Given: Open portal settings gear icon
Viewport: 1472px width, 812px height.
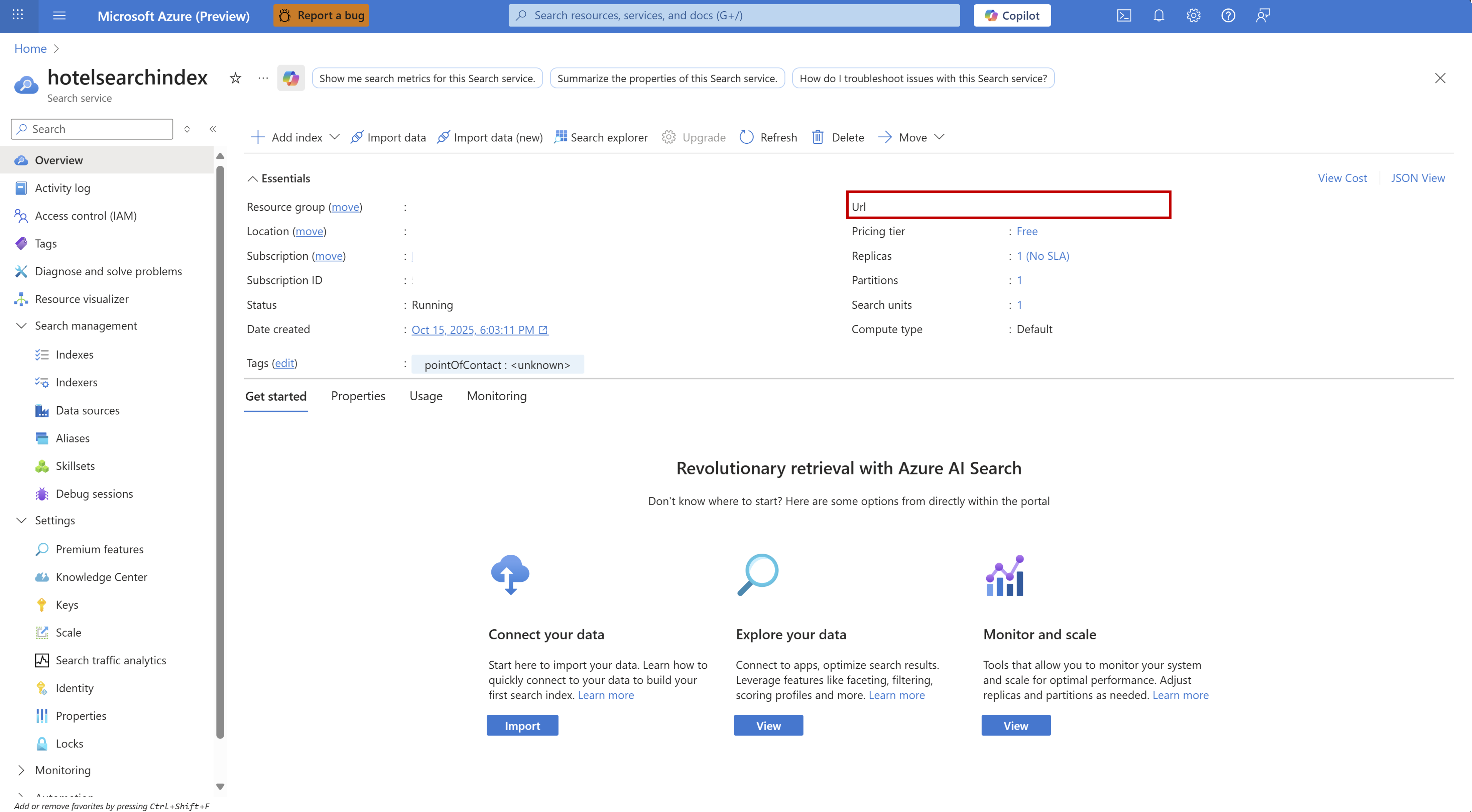Looking at the screenshot, I should tap(1194, 15).
